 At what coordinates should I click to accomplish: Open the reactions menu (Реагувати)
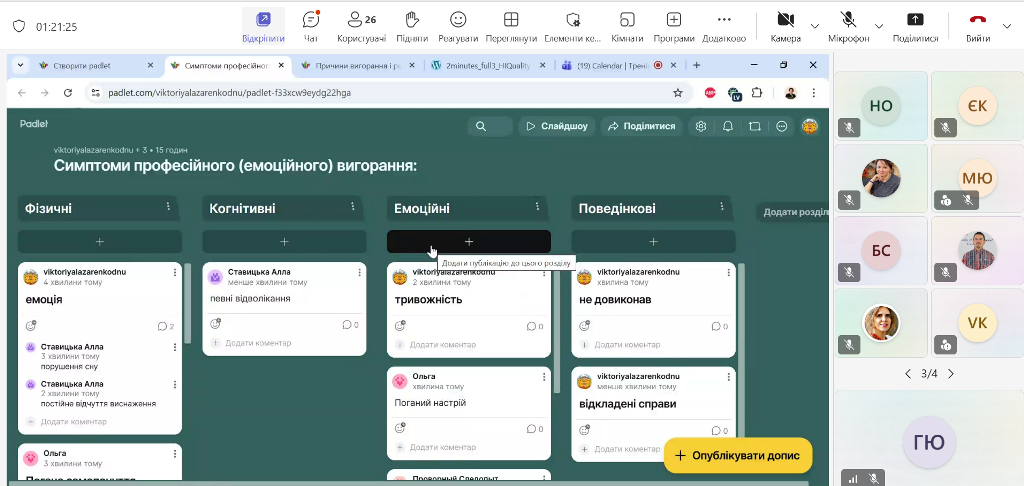point(458,26)
